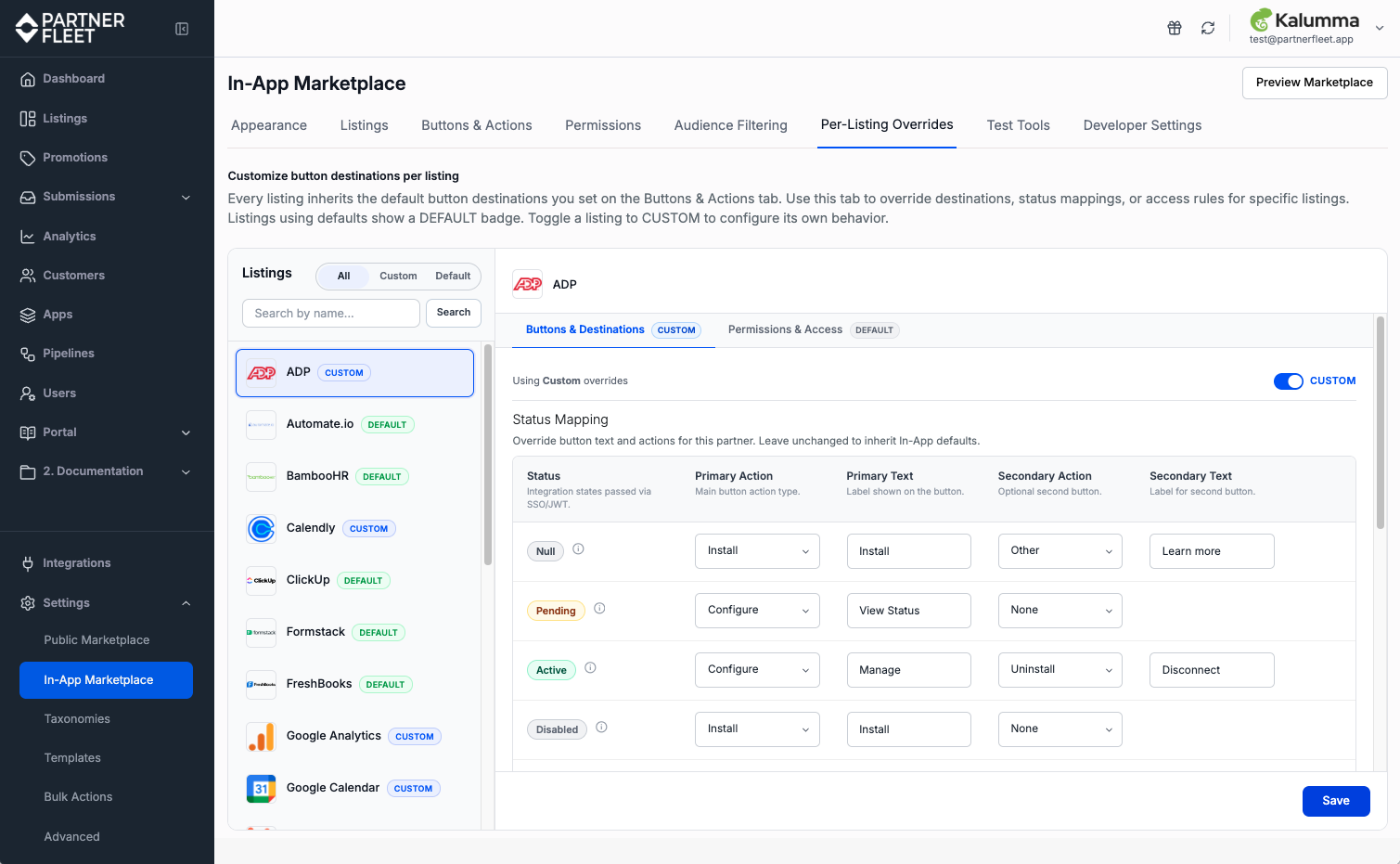Click the Integrations plug icon
Screen dimensions: 1400x864
(x=28, y=563)
